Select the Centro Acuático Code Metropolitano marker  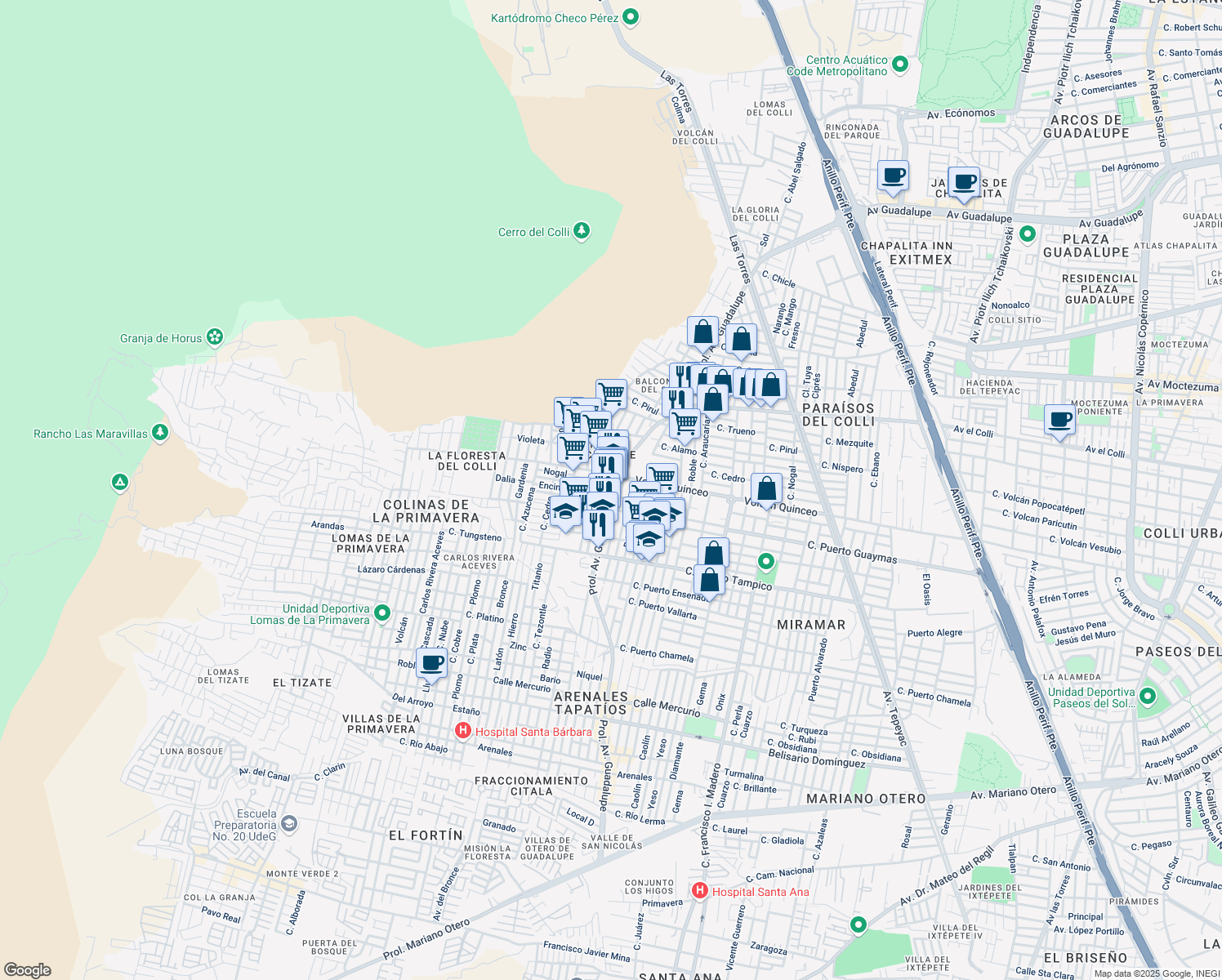pyautogui.click(x=900, y=65)
